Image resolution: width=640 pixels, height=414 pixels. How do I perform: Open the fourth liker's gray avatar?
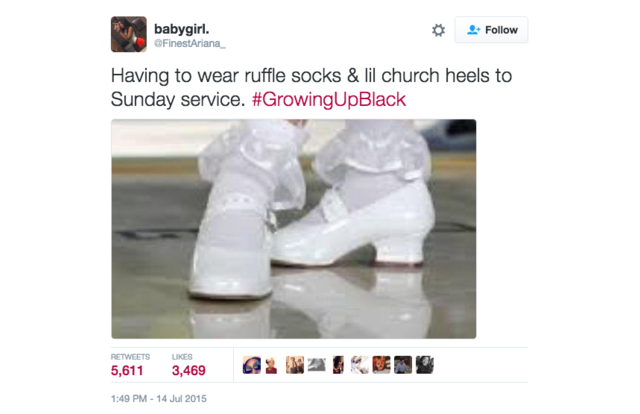click(x=317, y=365)
